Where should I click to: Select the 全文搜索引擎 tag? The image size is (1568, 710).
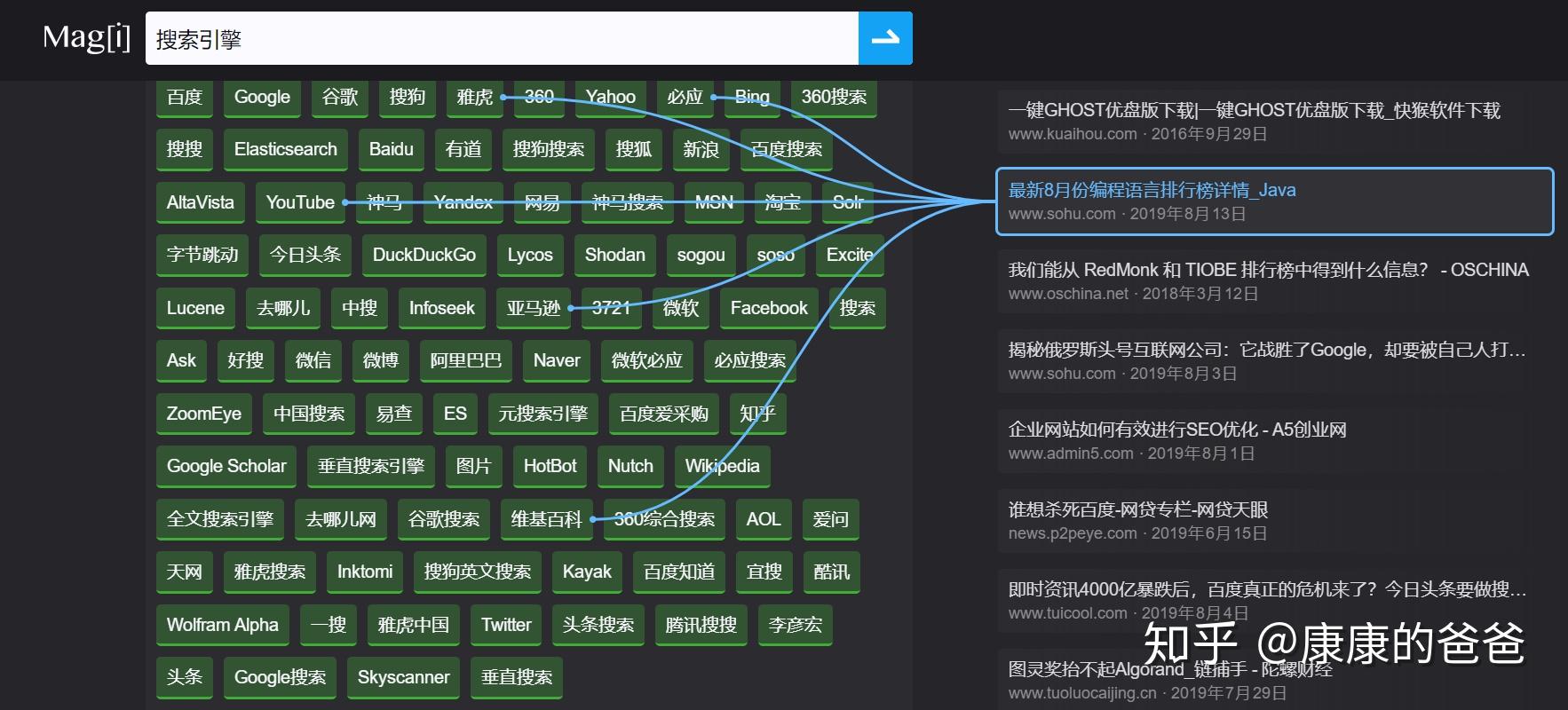220,519
